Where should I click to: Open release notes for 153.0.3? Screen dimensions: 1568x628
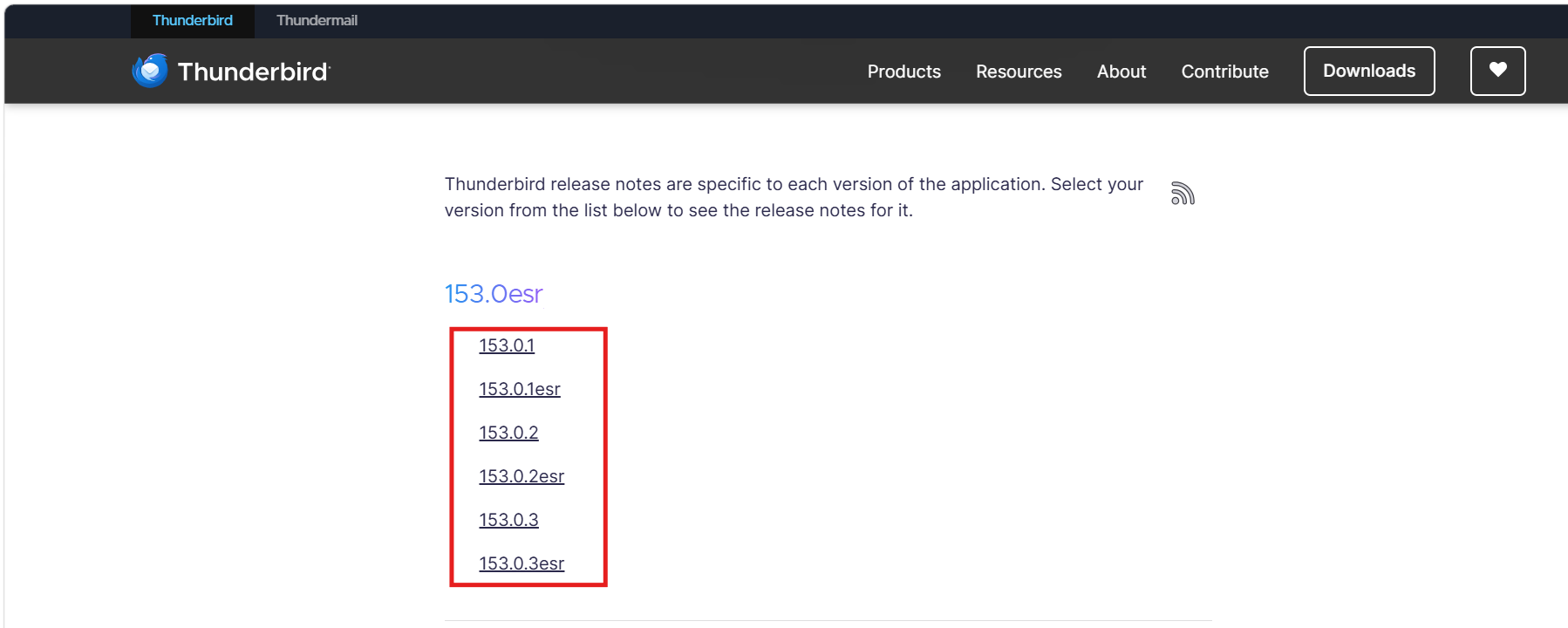pyautogui.click(x=508, y=520)
